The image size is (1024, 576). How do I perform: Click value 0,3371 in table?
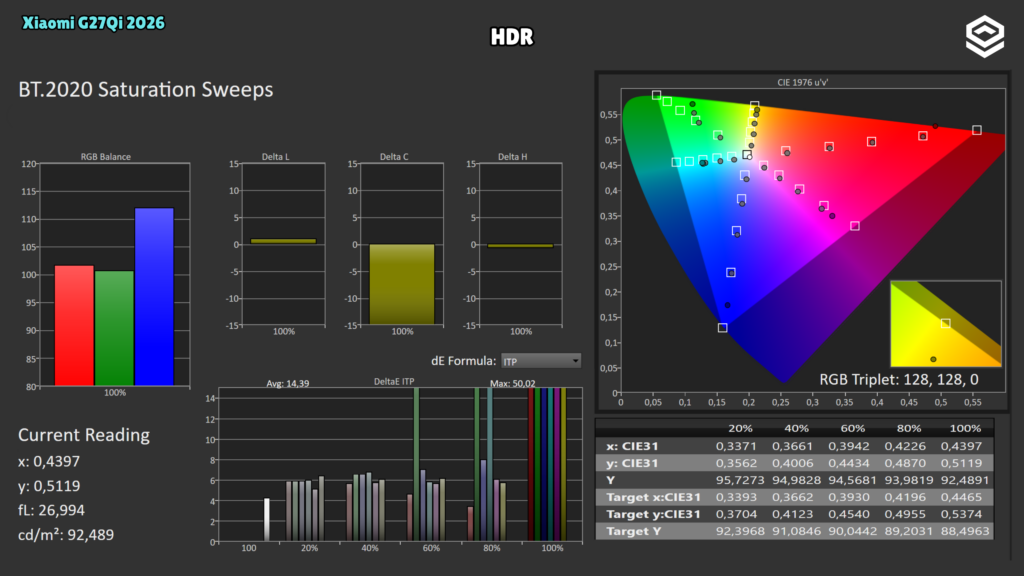click(736, 446)
